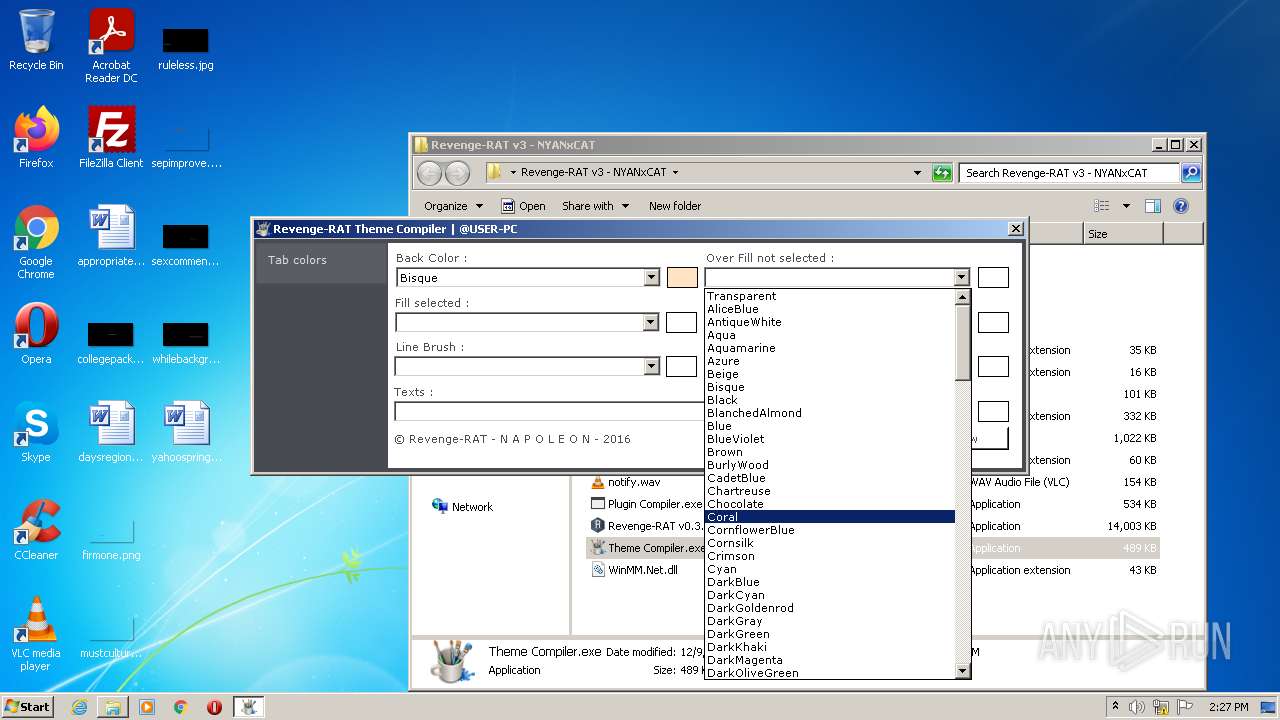Image resolution: width=1280 pixels, height=720 pixels.
Task: Select Coral in the color list
Action: click(830, 517)
